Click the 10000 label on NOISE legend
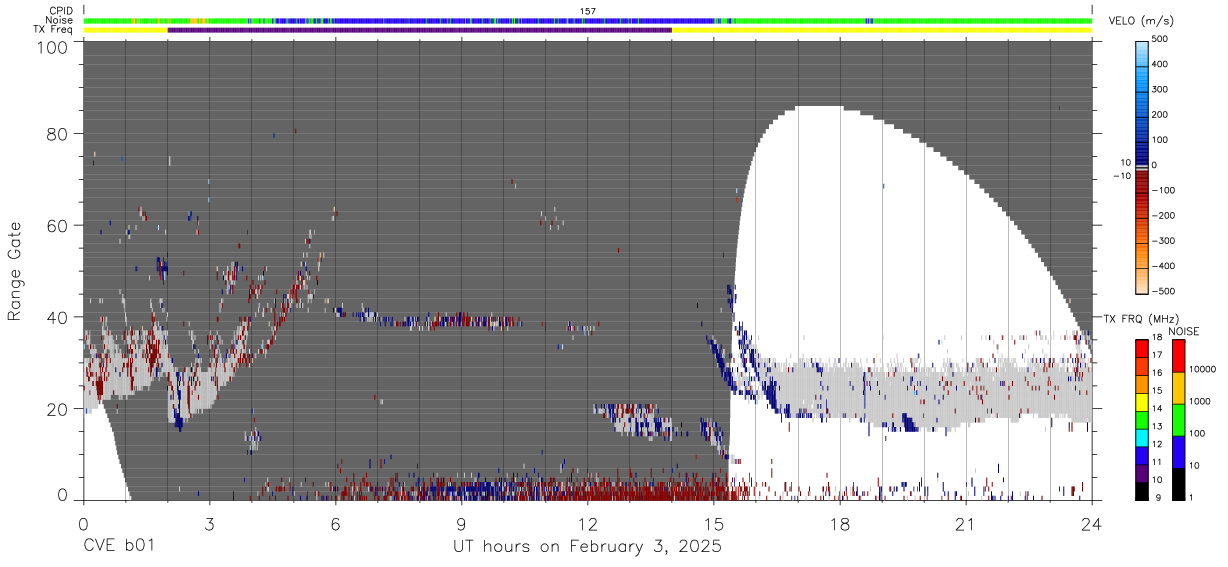 tap(1205, 370)
